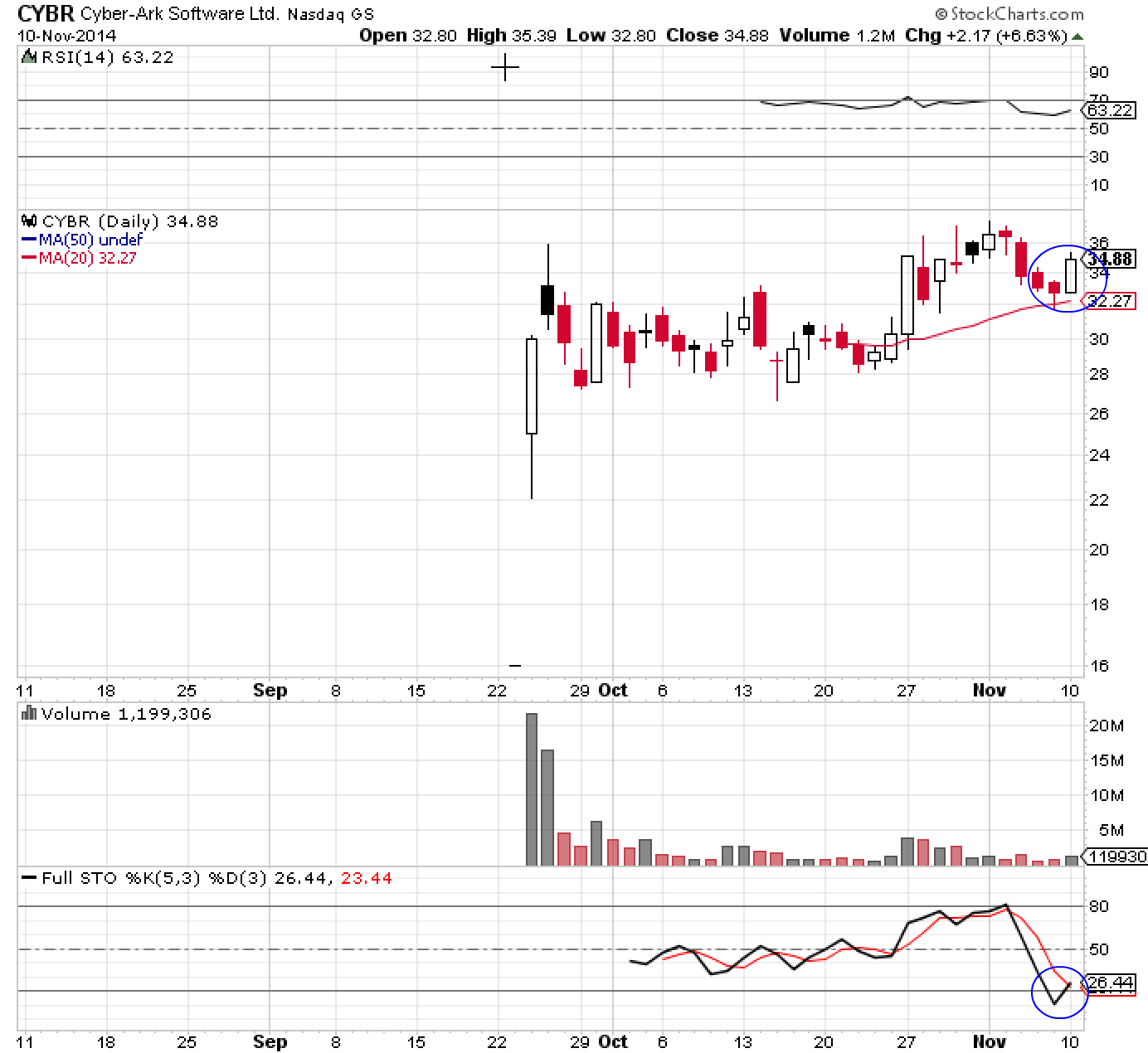Click the RSI indicator icon beside RSI(14)

point(28,57)
